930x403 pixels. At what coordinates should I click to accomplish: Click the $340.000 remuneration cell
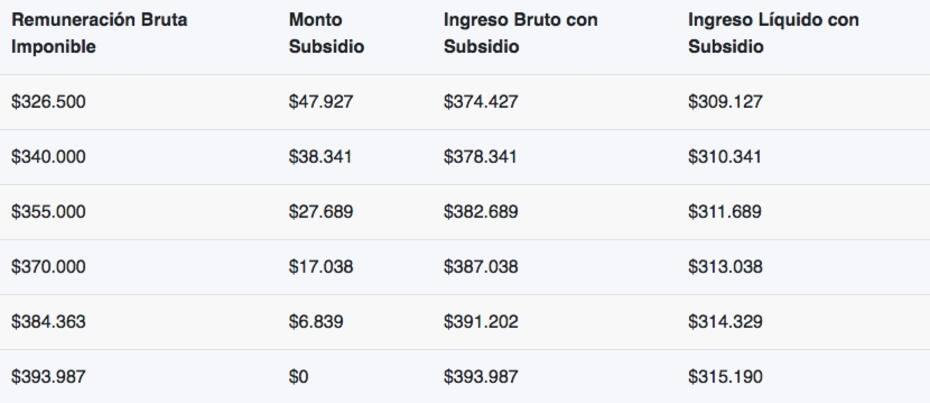[x=49, y=157]
